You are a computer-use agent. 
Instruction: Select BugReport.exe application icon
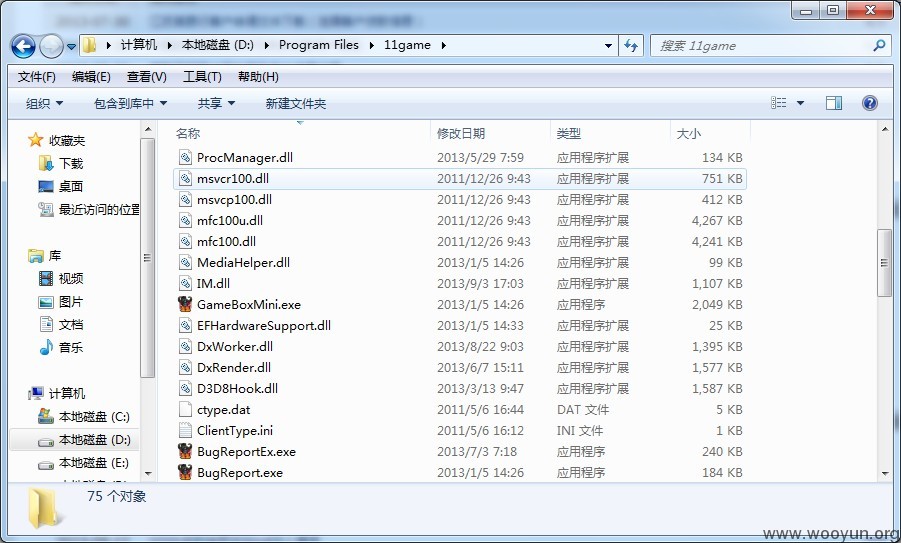[185, 472]
